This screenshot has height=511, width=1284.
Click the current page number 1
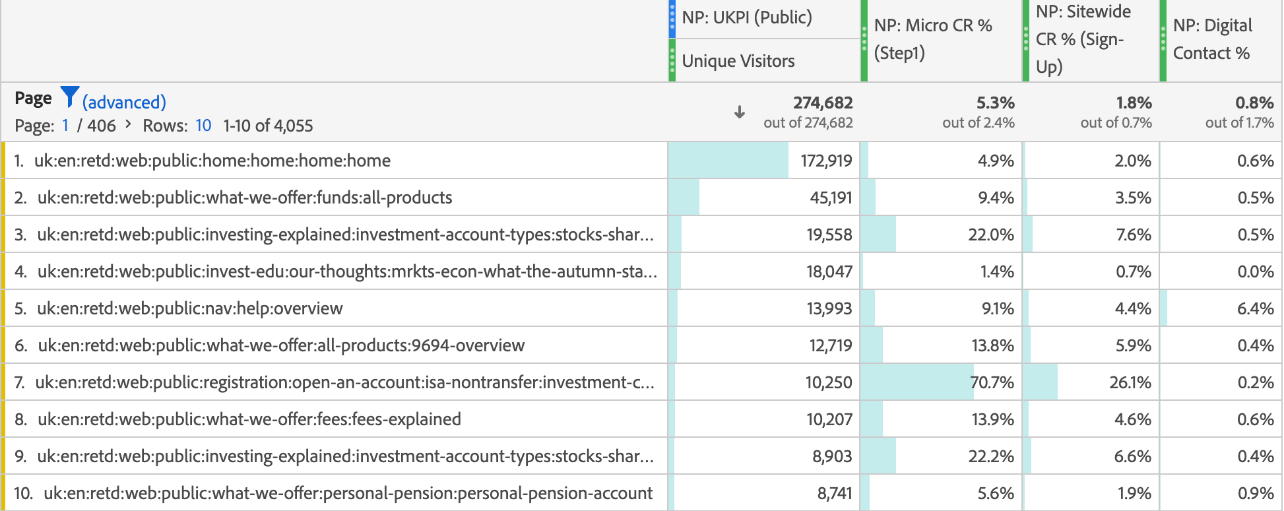66,126
